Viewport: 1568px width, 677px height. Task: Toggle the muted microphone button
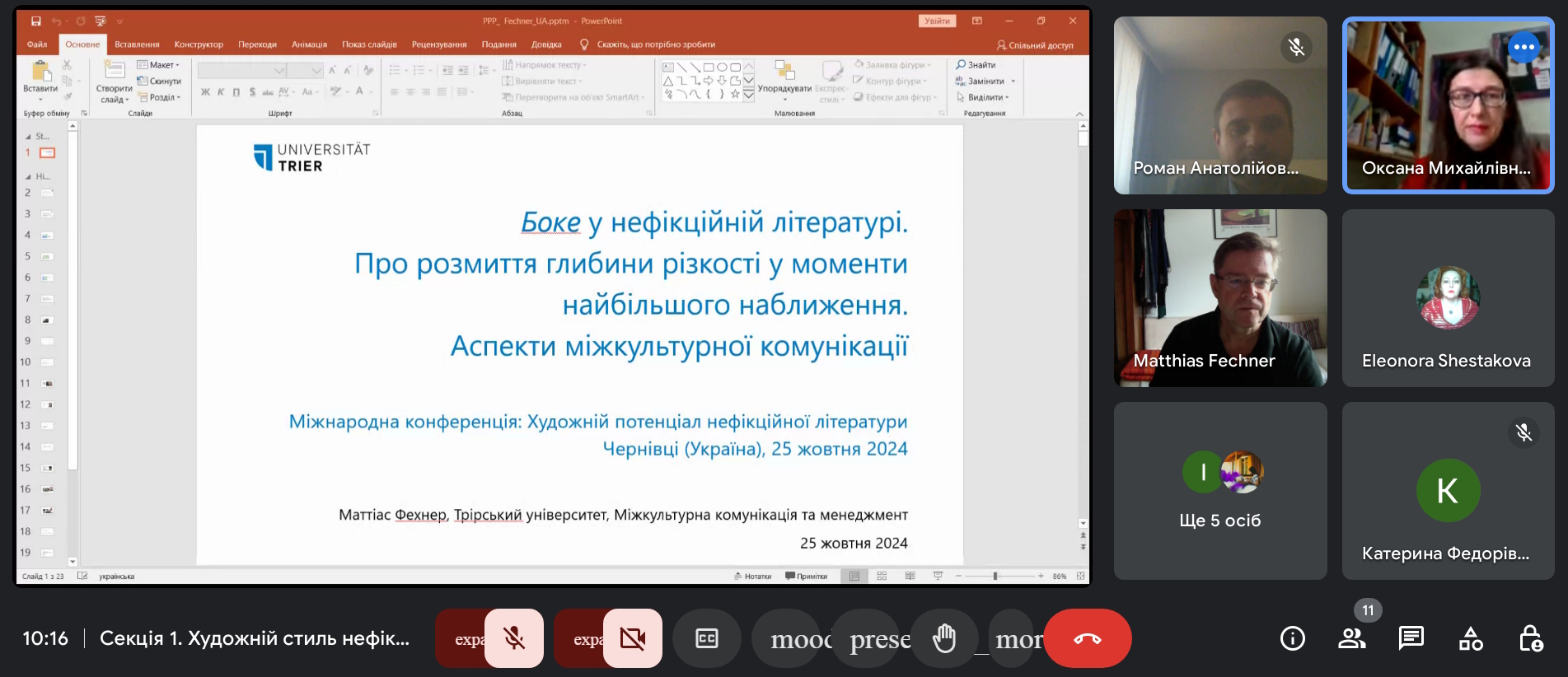[x=514, y=638]
